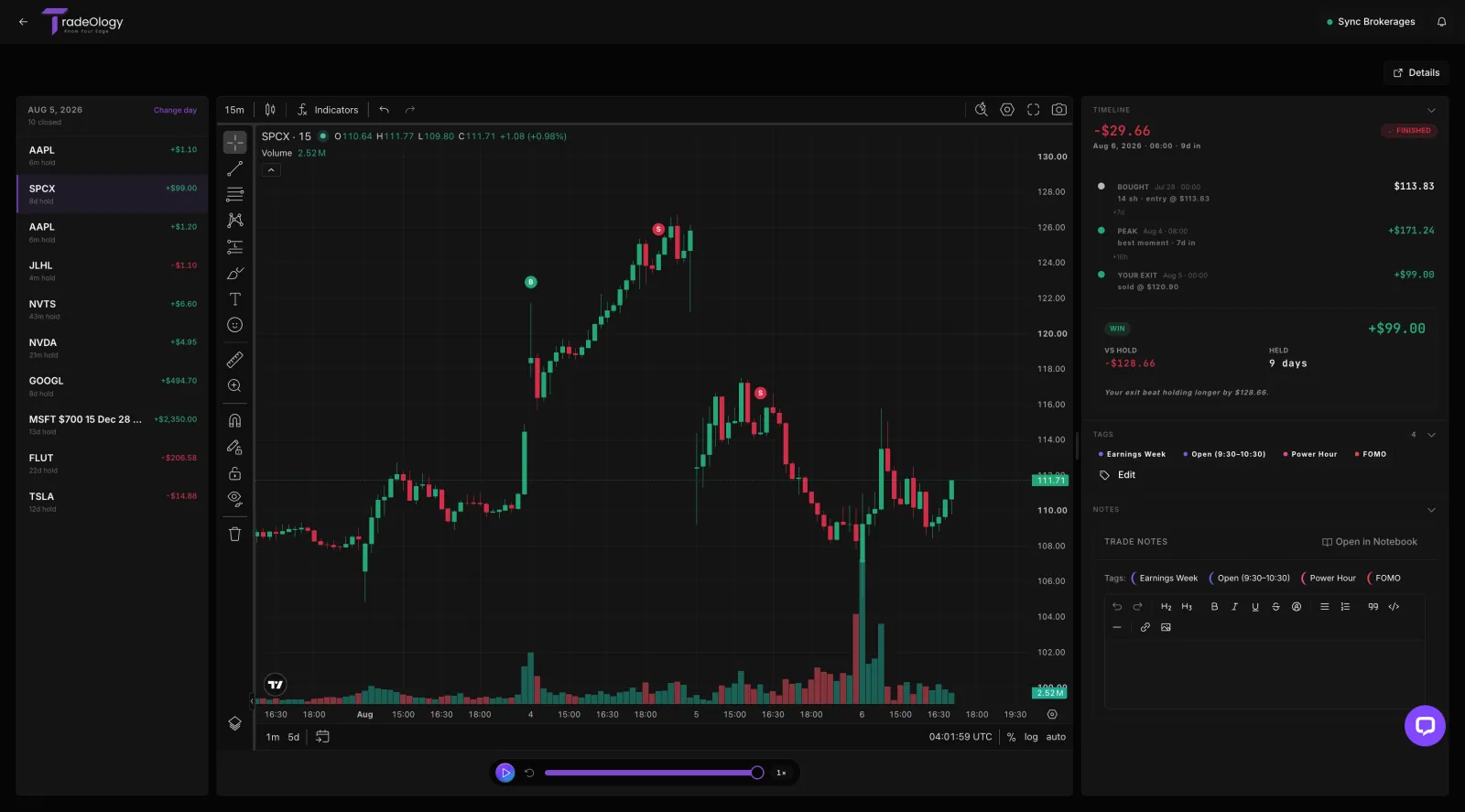Open time axis settings gear
This screenshot has height=812, width=1465.
(1052, 714)
